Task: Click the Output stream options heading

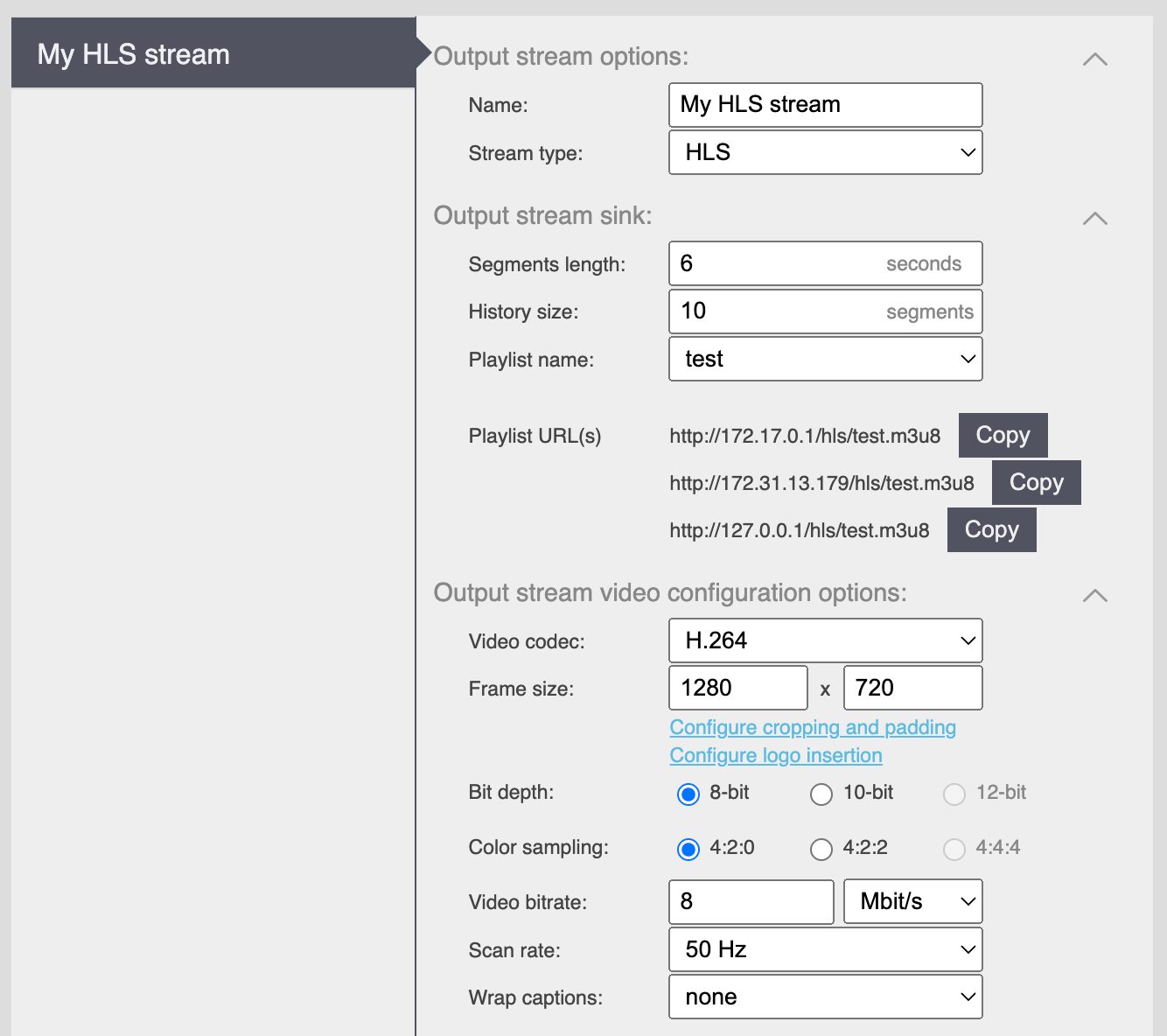Action: 561,57
